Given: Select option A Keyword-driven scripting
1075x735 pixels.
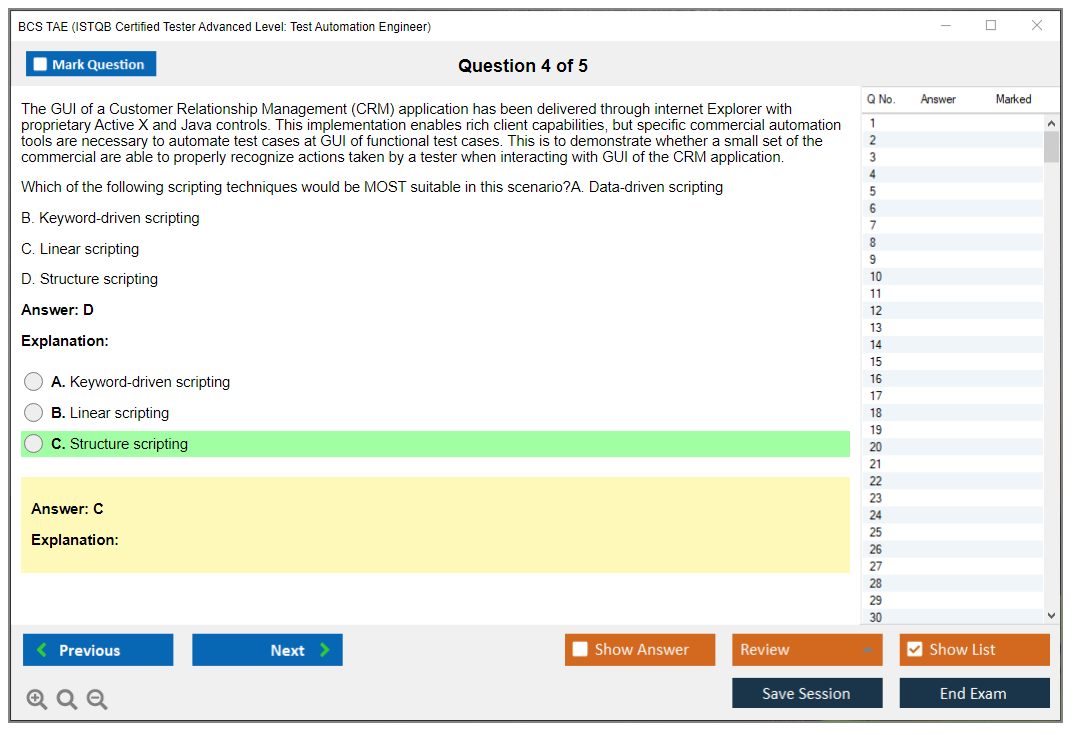Looking at the screenshot, I should [34, 382].
